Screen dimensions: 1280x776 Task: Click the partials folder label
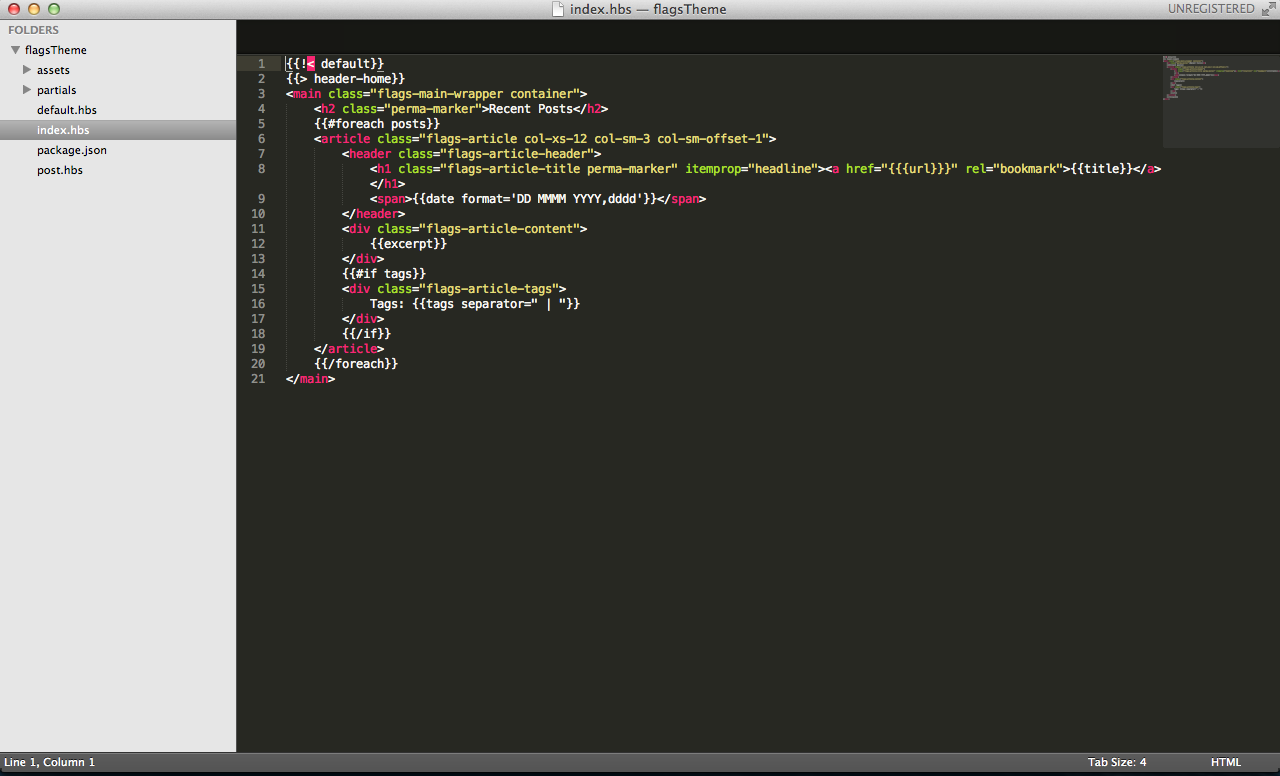(x=57, y=90)
